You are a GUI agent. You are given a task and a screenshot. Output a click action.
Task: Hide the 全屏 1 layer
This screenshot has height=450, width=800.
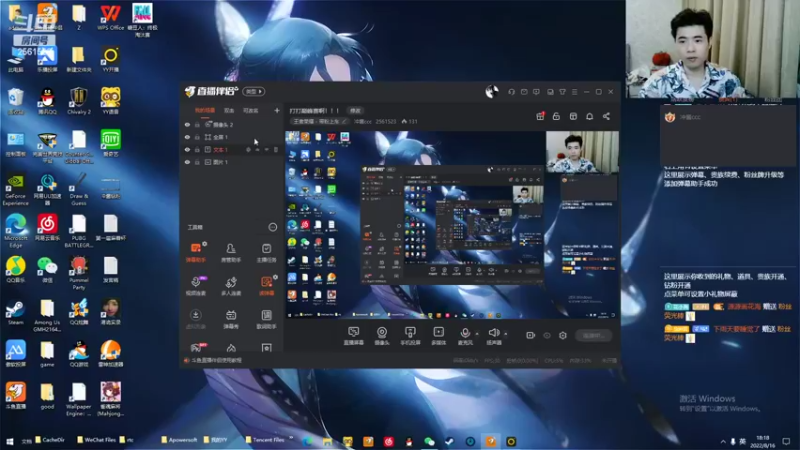pyautogui.click(x=187, y=137)
